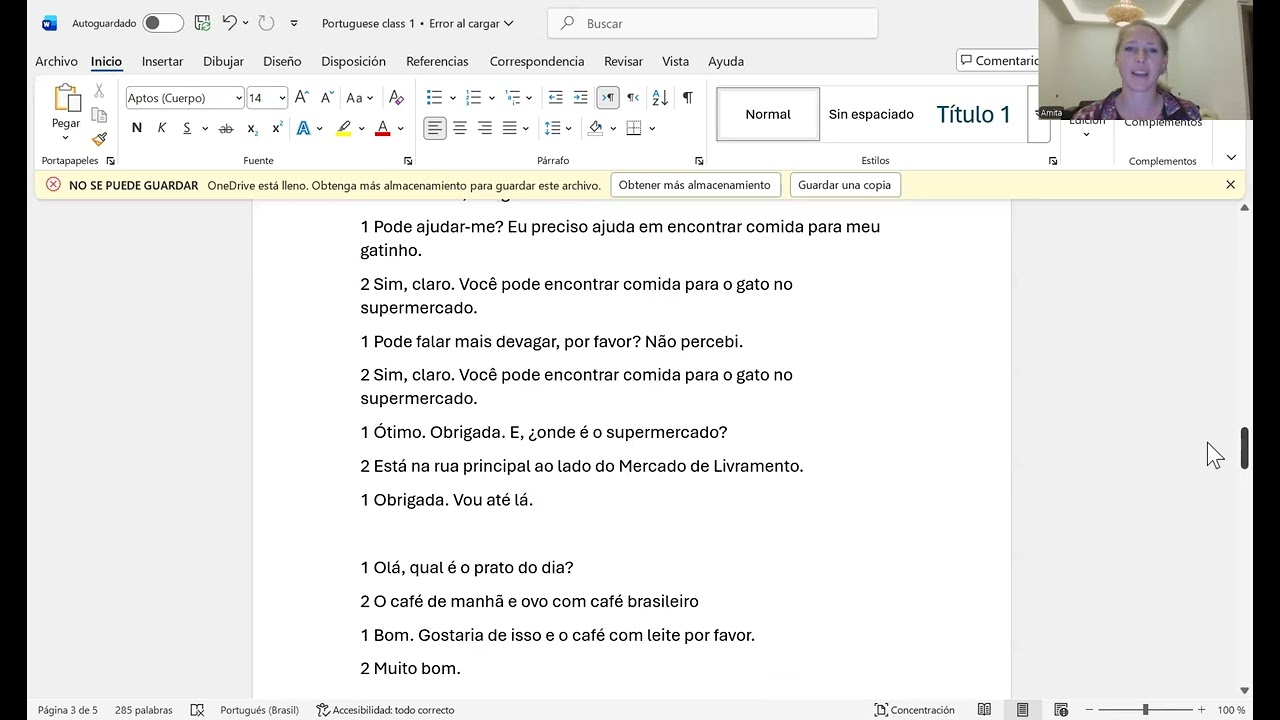1280x720 pixels.
Task: Toggle italic formatting K
Action: click(x=162, y=128)
